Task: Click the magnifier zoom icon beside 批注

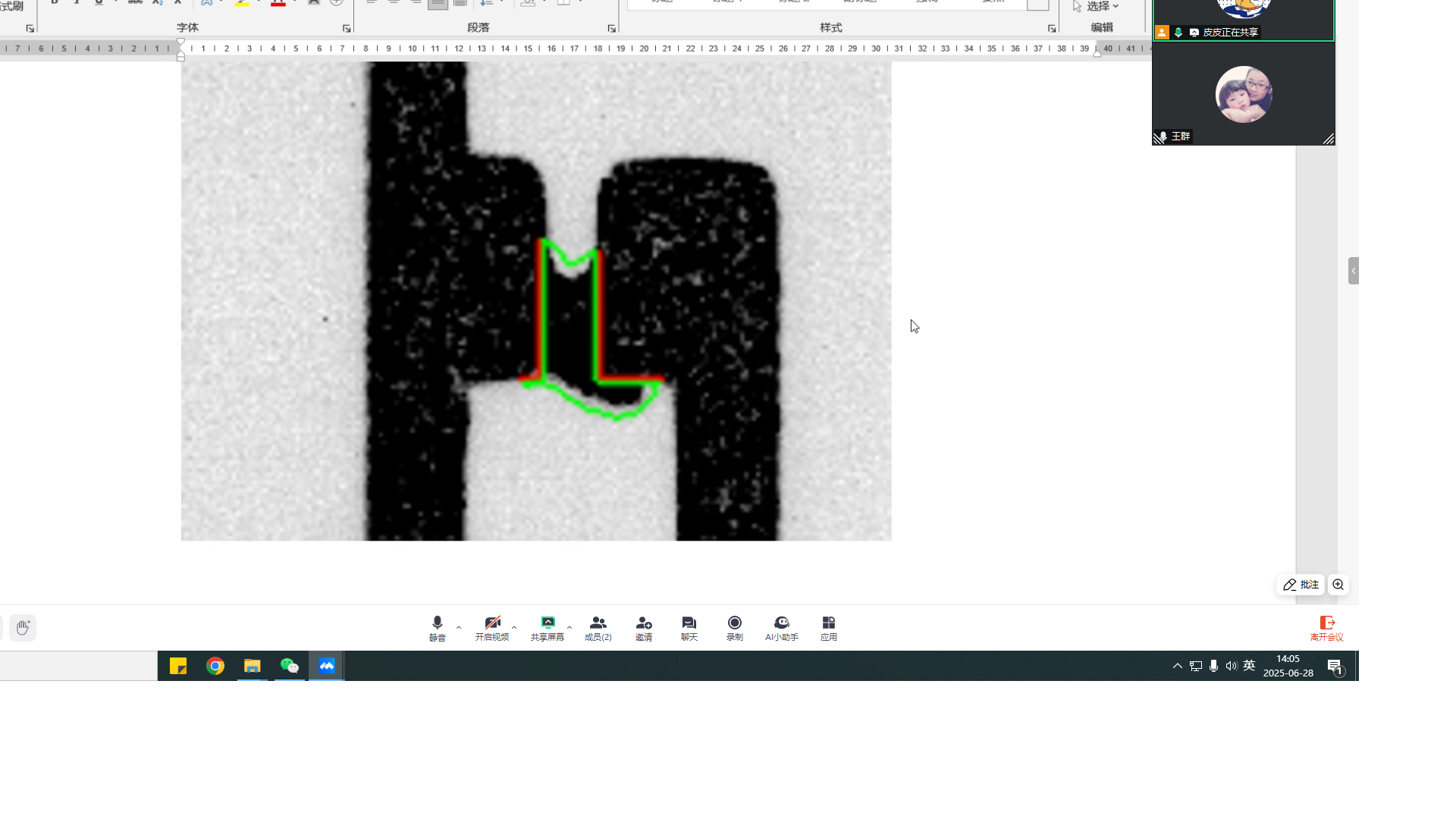Action: [1338, 585]
